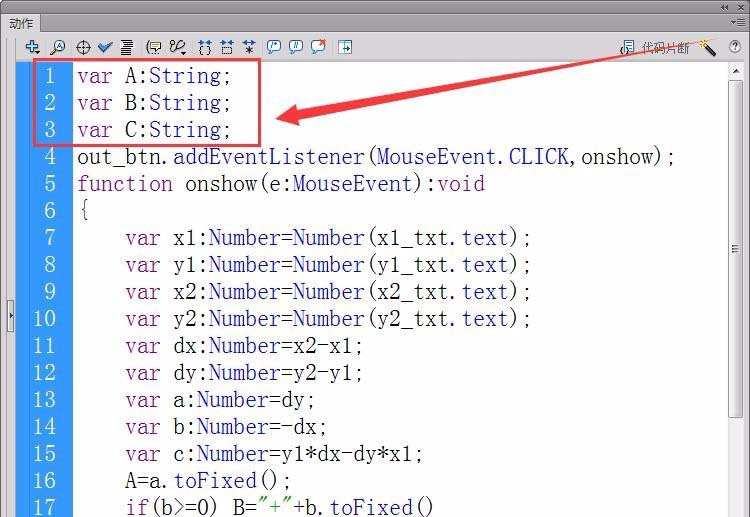Screen dimensions: 750x517
Task: Click 'A=a.toFixed()' on line 16
Action: tap(201, 481)
